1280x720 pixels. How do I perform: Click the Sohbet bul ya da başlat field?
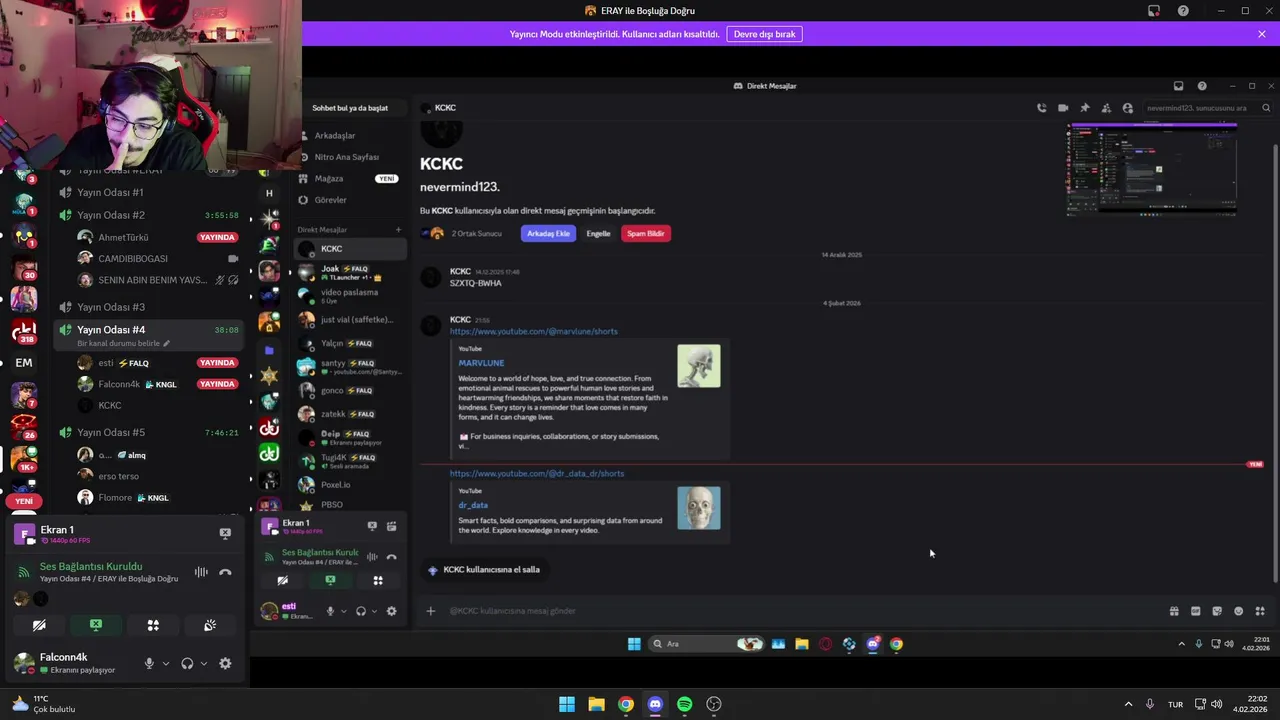coord(350,108)
